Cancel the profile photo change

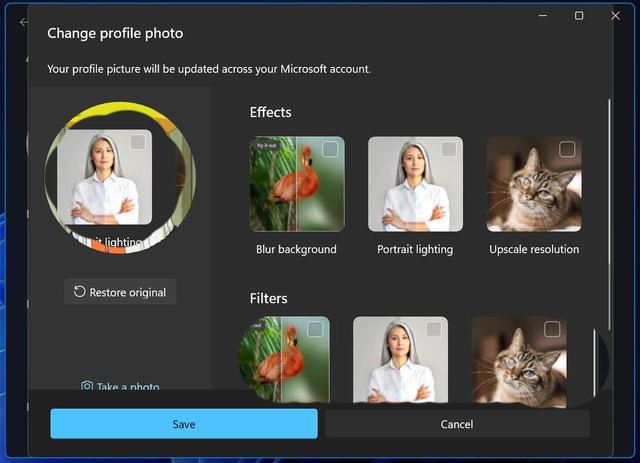(x=457, y=424)
